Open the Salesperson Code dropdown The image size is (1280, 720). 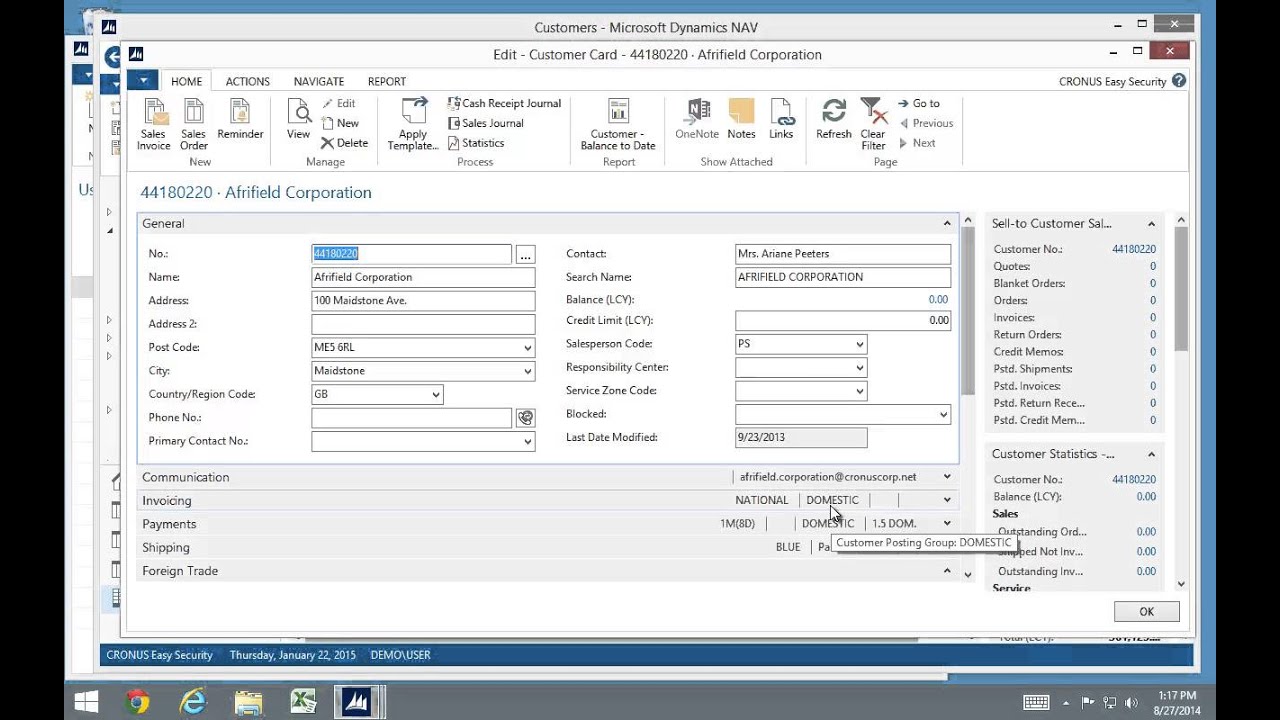coord(859,344)
